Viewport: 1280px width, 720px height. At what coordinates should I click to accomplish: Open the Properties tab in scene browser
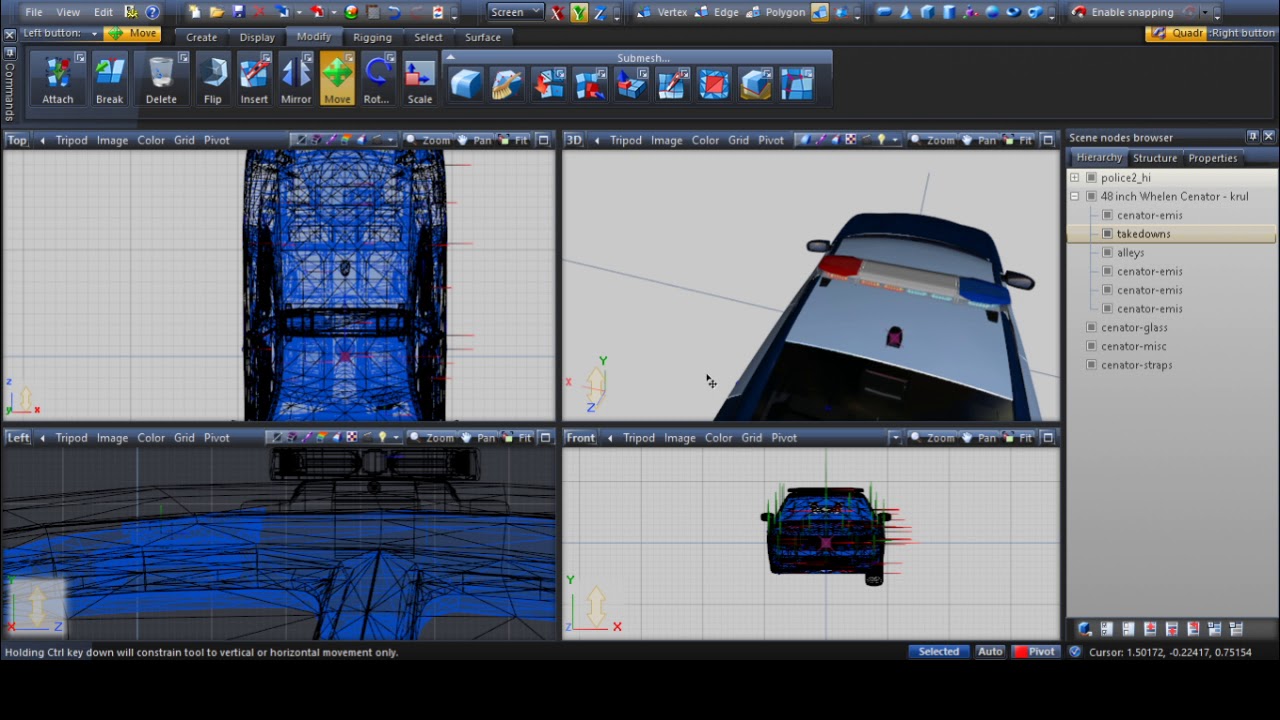1212,158
